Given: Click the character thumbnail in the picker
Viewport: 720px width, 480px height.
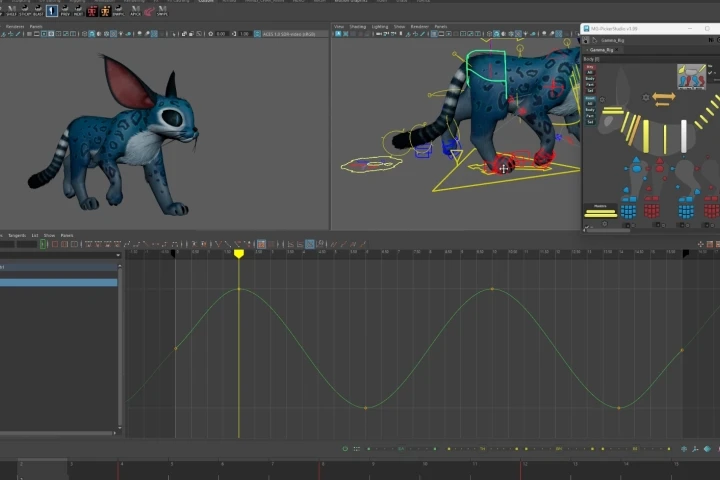Looking at the screenshot, I should [691, 77].
